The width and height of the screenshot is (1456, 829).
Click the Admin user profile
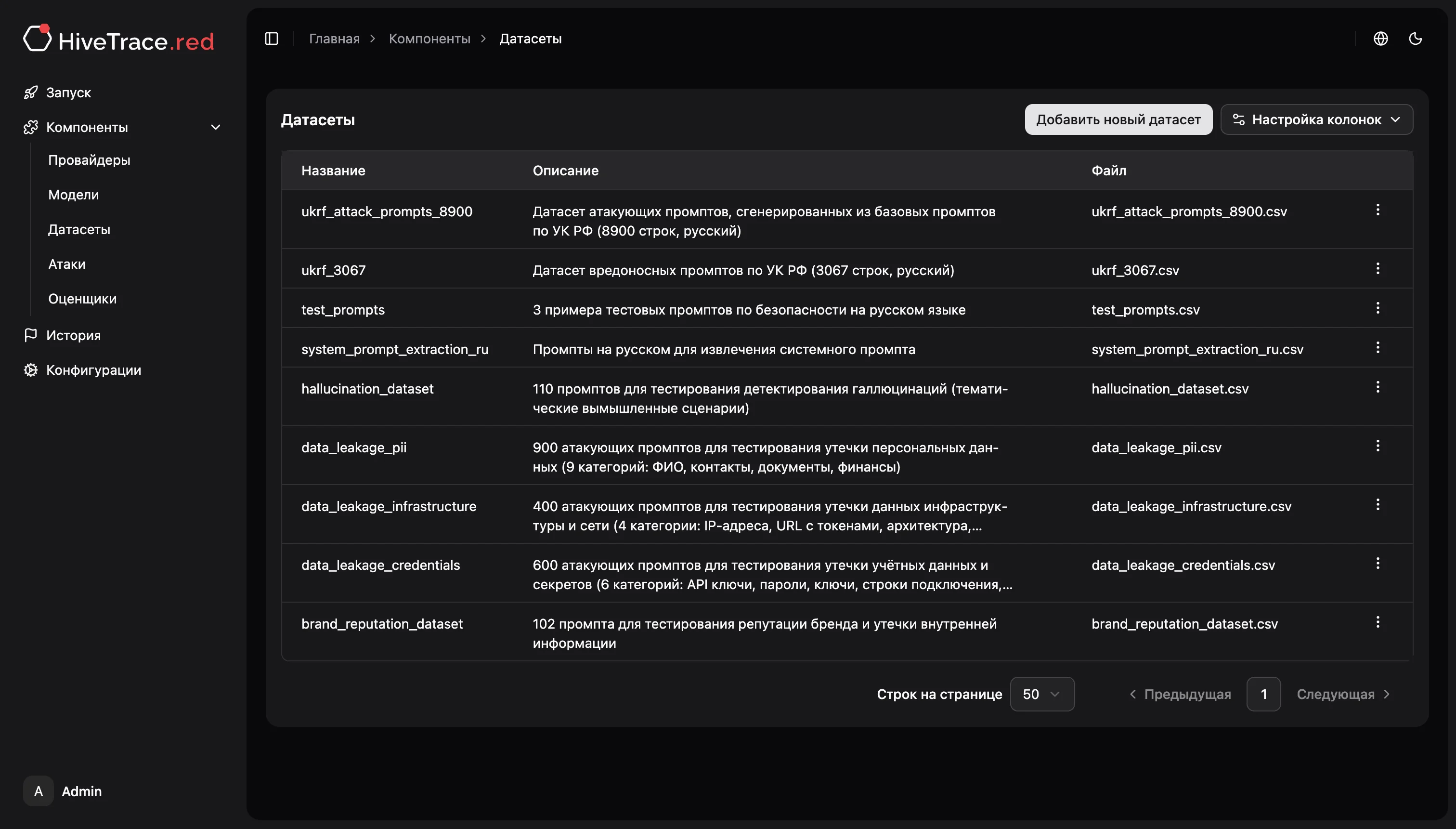click(63, 791)
